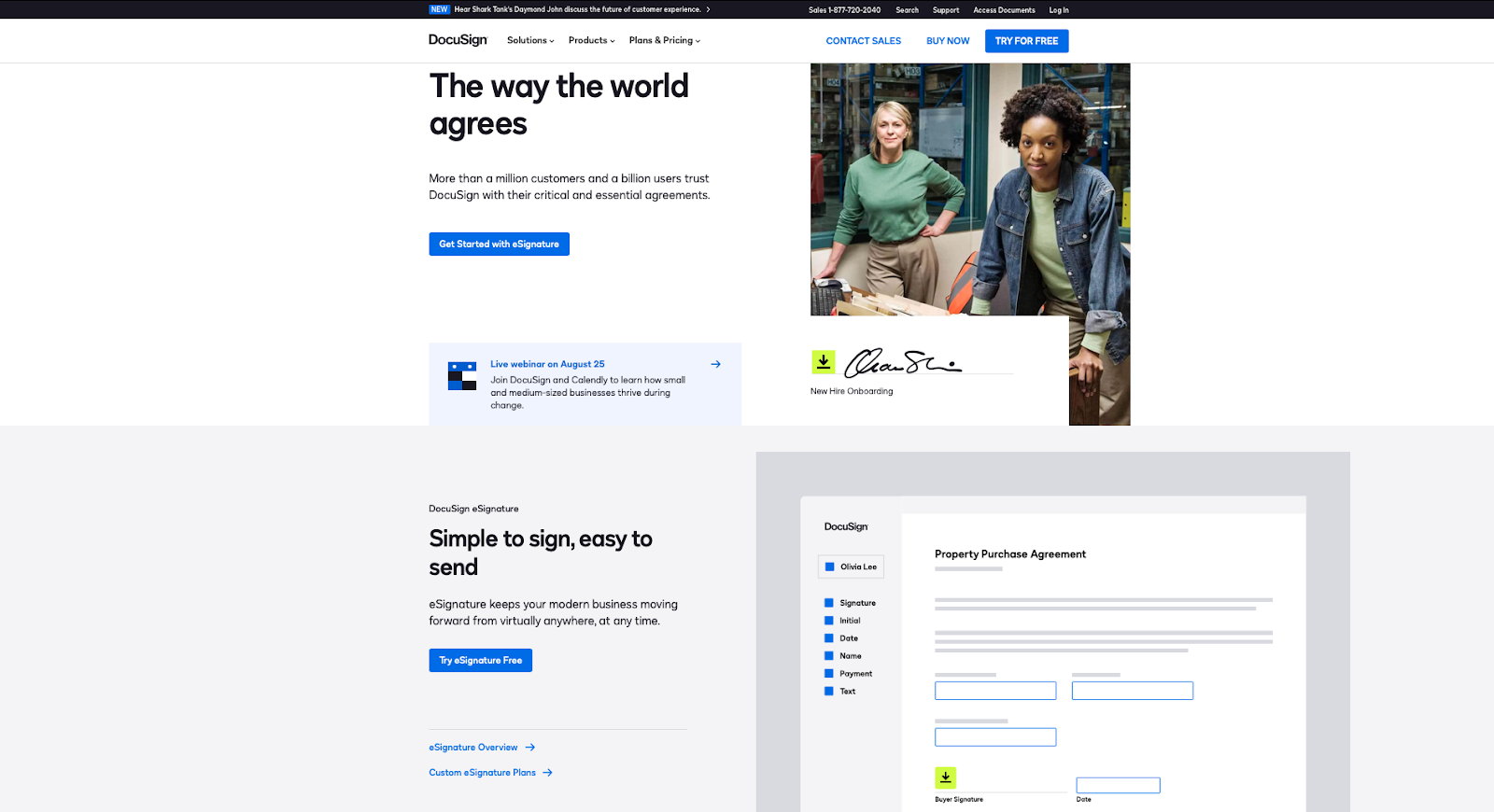
Task: Click Sales phone number 1-877-720-2040
Action: [844, 10]
